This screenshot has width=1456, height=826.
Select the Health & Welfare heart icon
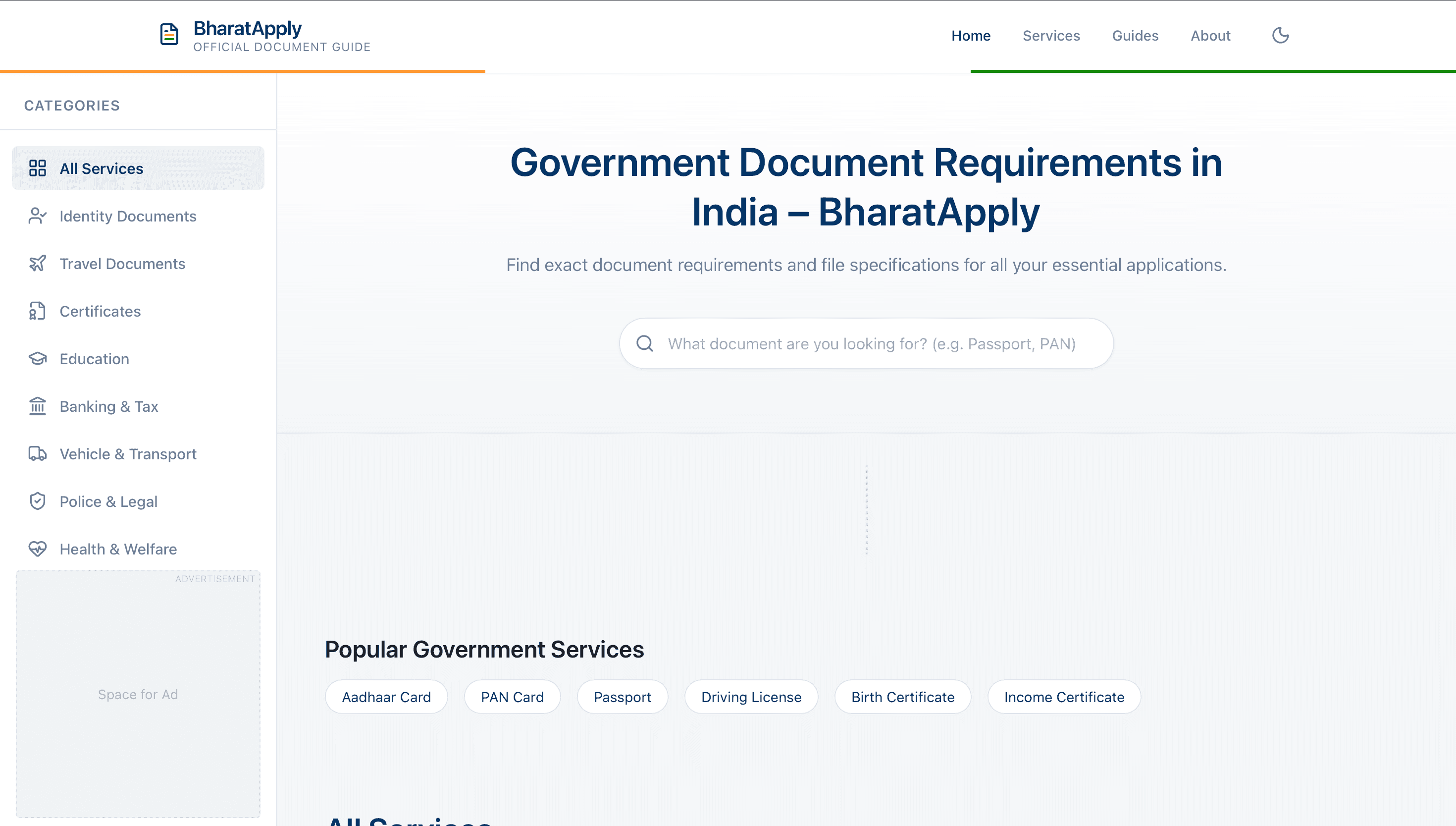(38, 549)
